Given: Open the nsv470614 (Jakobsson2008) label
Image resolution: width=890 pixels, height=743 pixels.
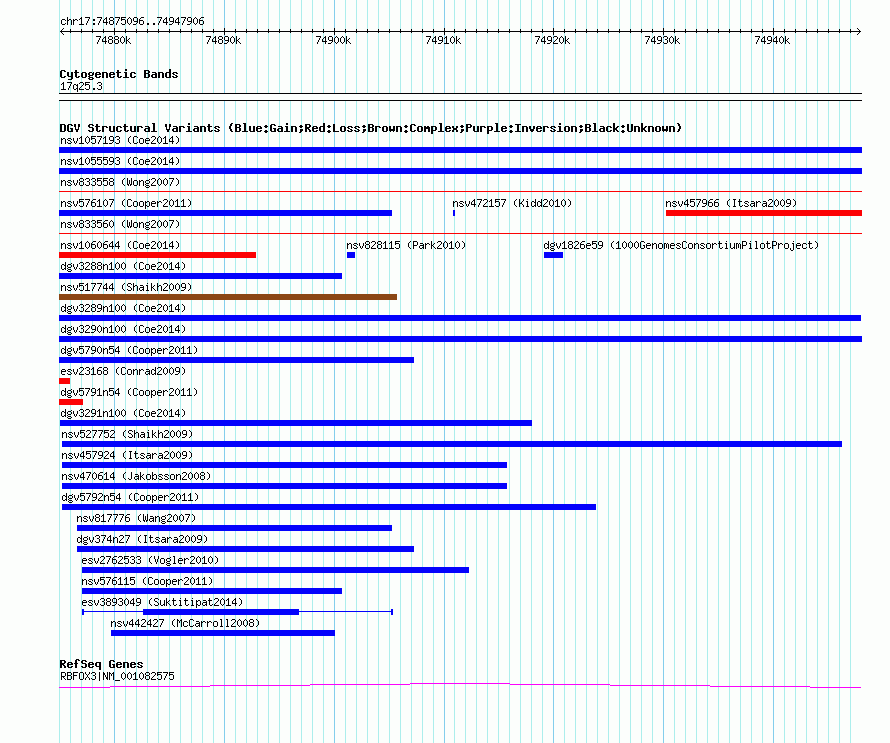Looking at the screenshot, I should click(x=136, y=476).
